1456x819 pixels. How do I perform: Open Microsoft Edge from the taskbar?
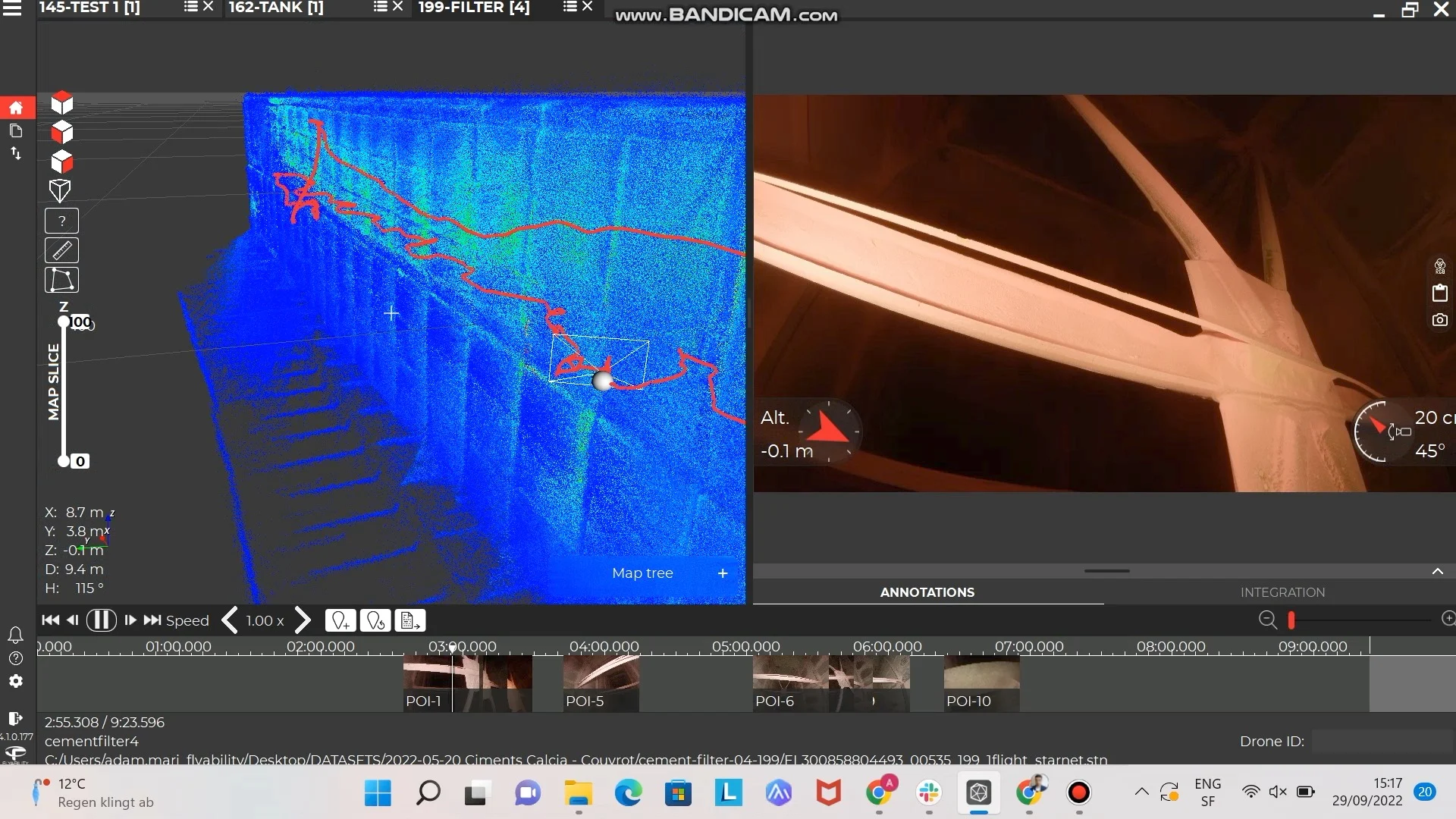tap(628, 793)
